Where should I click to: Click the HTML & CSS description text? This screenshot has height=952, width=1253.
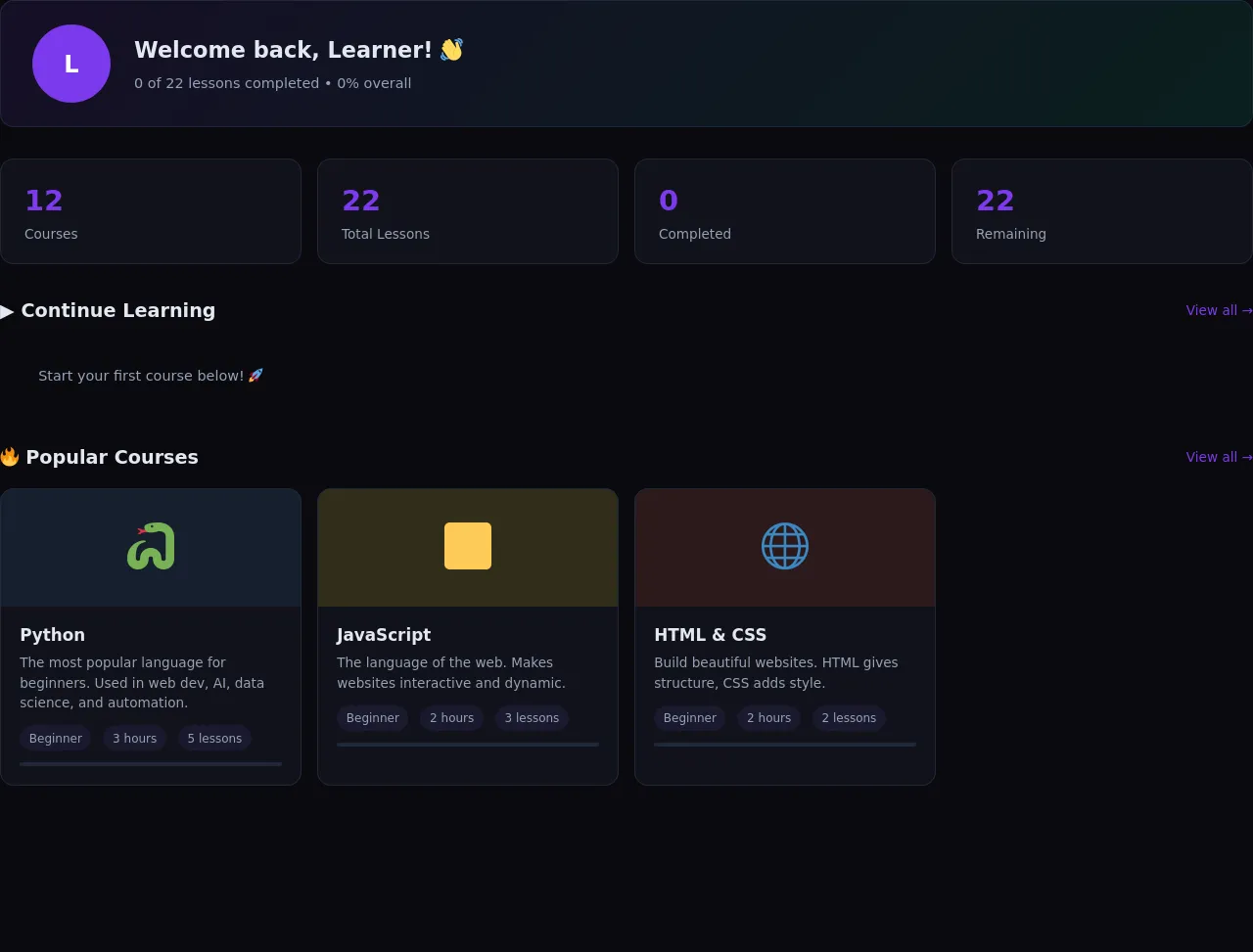(x=776, y=673)
